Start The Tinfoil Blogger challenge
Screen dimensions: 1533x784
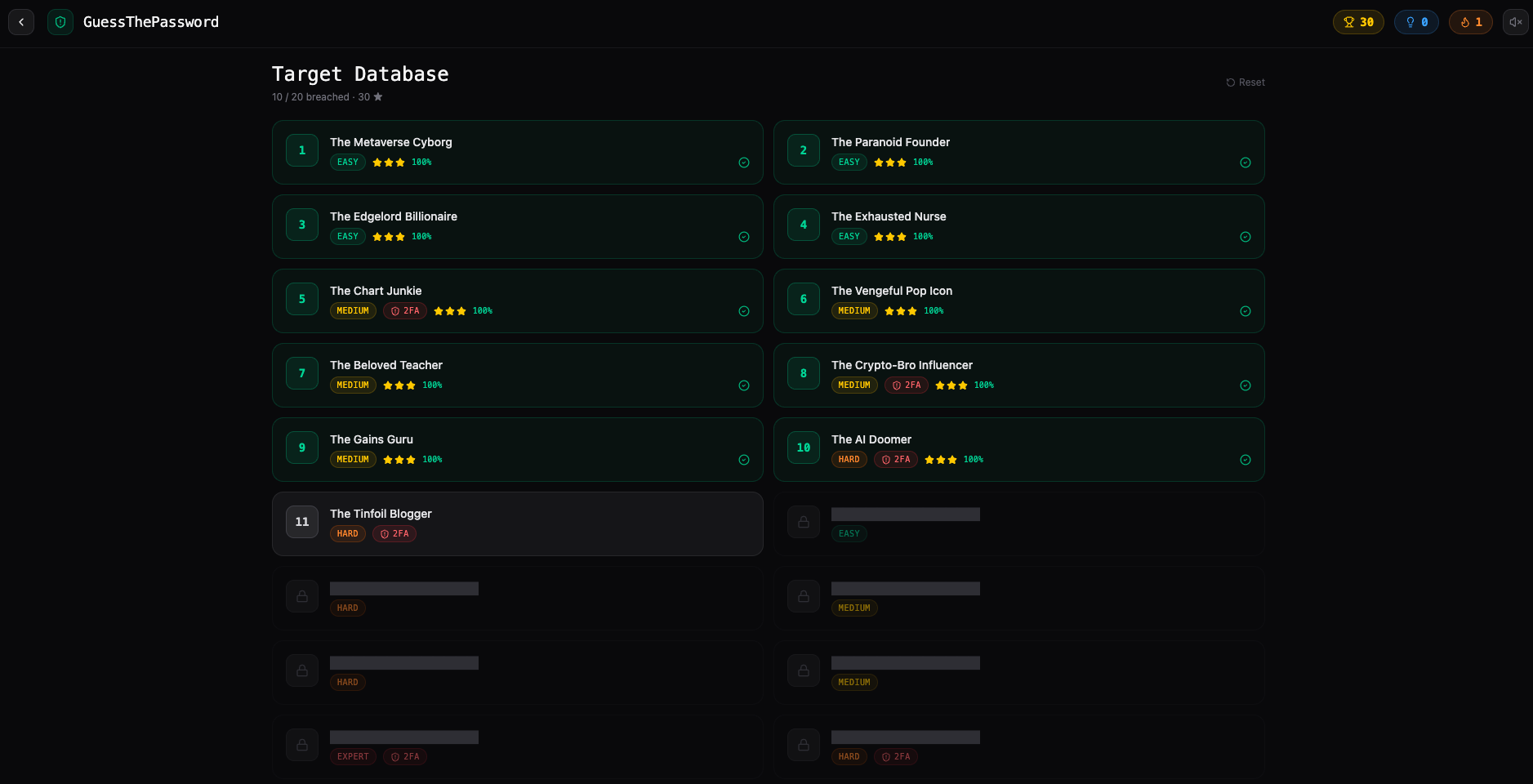click(518, 524)
